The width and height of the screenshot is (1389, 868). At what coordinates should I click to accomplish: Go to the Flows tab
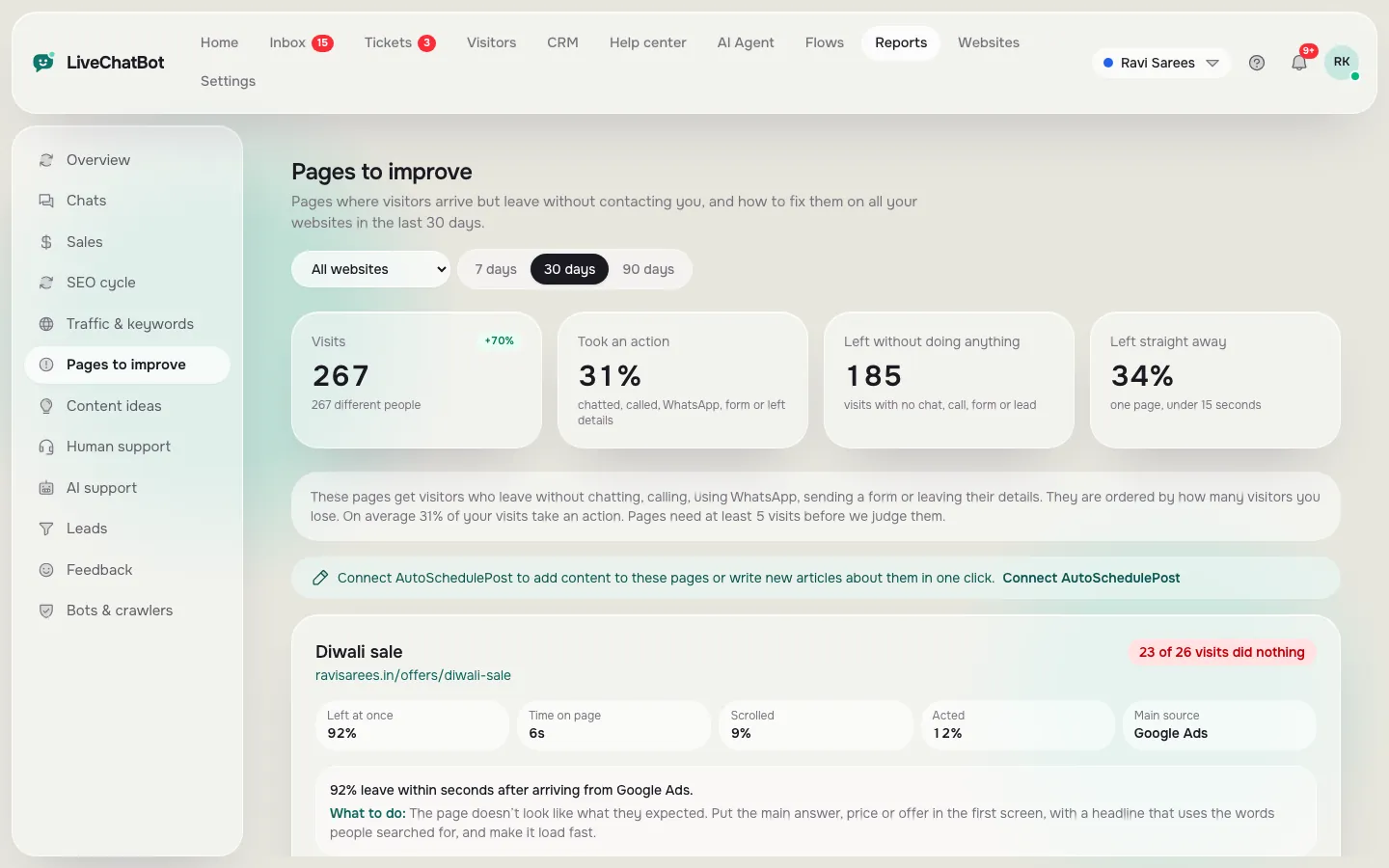pyautogui.click(x=825, y=42)
